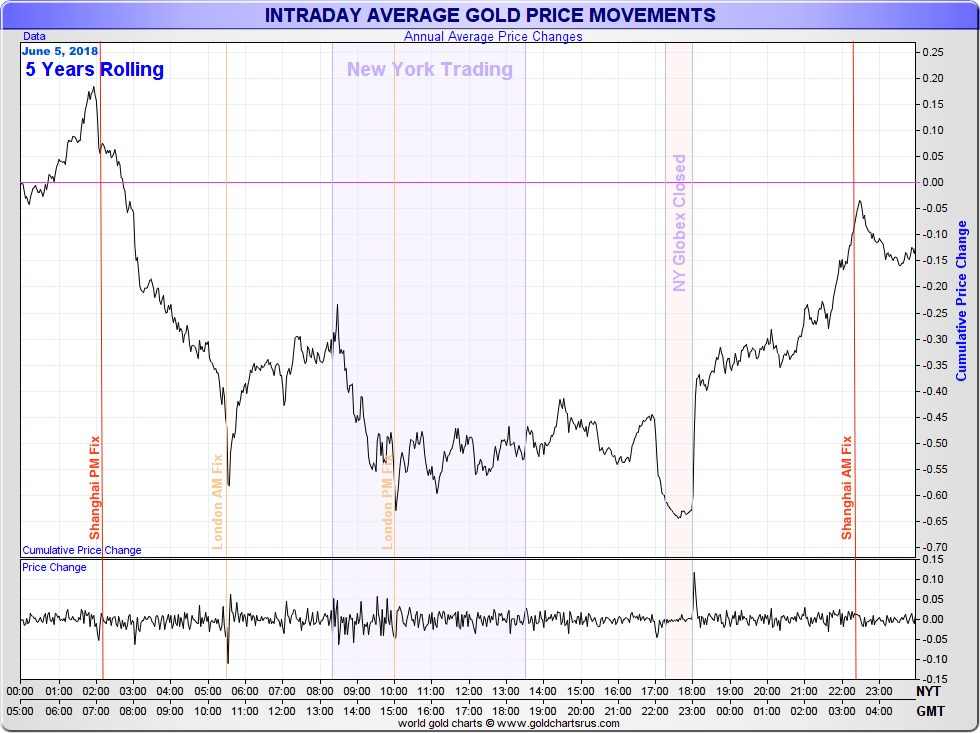Click the vertical right-axis 'Cumulative Price Change' title
The height and width of the screenshot is (733, 980).
tap(961, 301)
